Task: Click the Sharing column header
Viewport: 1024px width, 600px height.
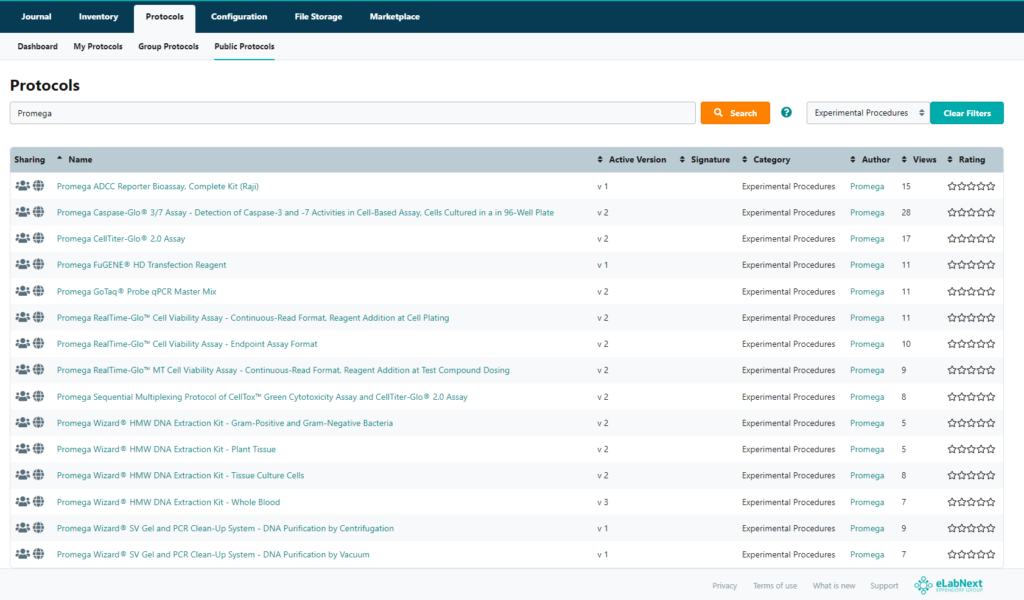Action: tap(29, 159)
